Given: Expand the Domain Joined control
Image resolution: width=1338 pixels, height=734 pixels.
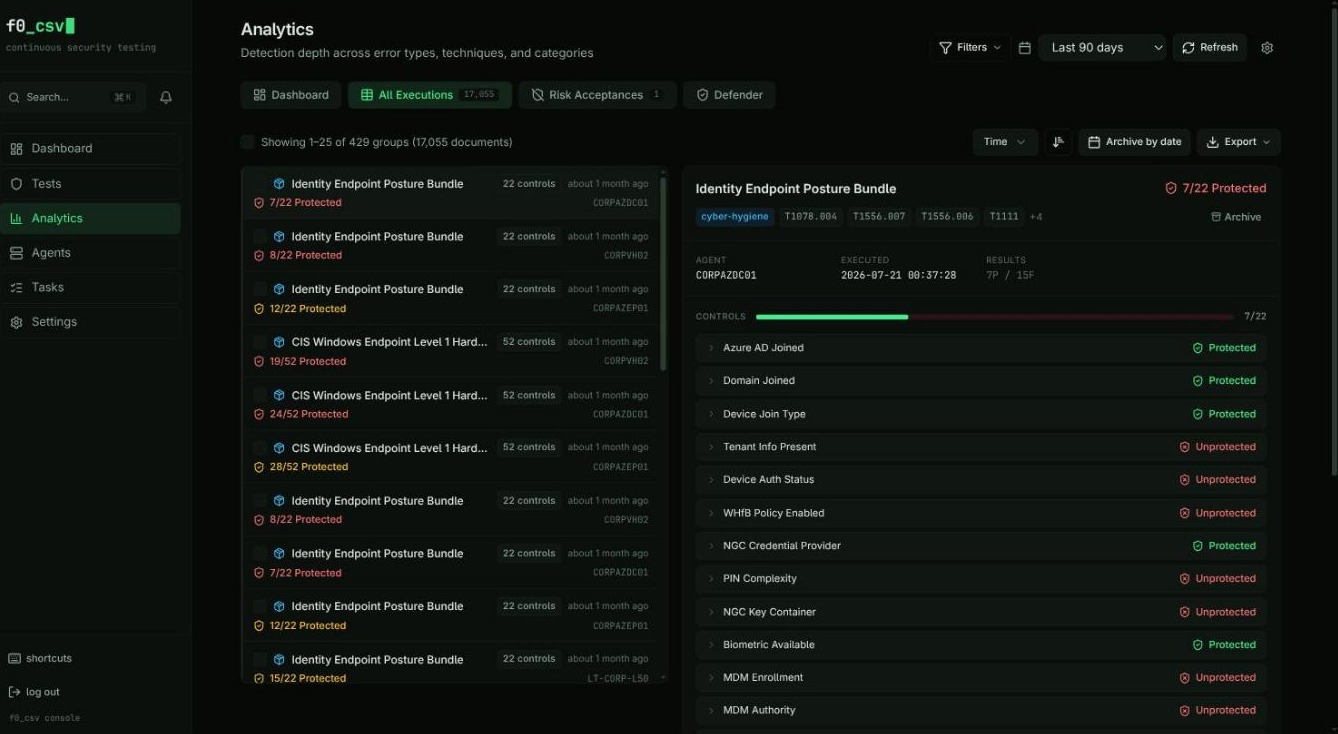Looking at the screenshot, I should tap(711, 381).
